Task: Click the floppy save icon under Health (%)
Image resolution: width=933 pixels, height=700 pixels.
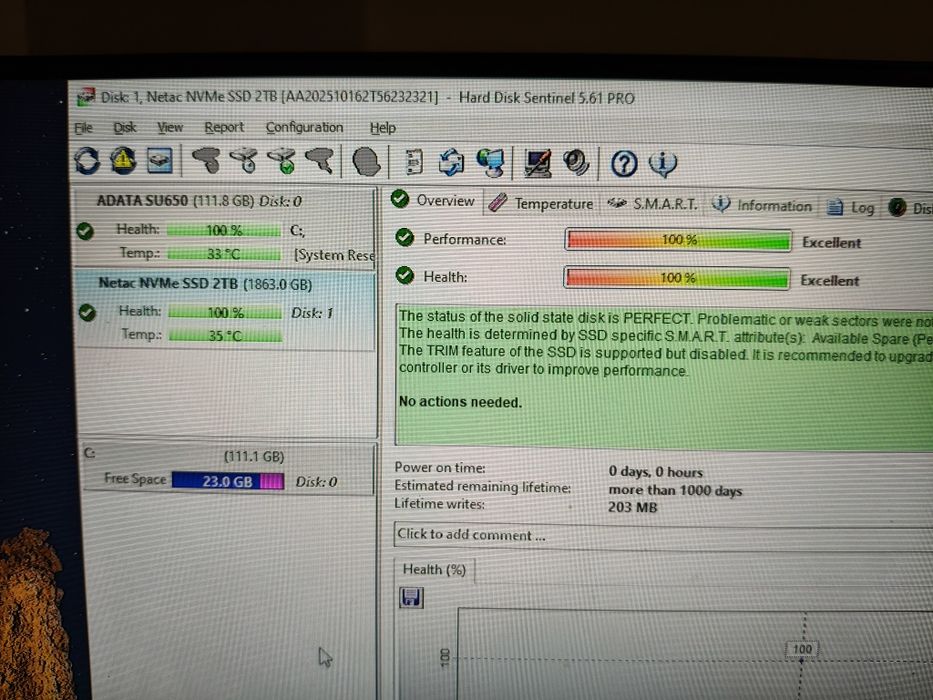Action: [x=411, y=597]
